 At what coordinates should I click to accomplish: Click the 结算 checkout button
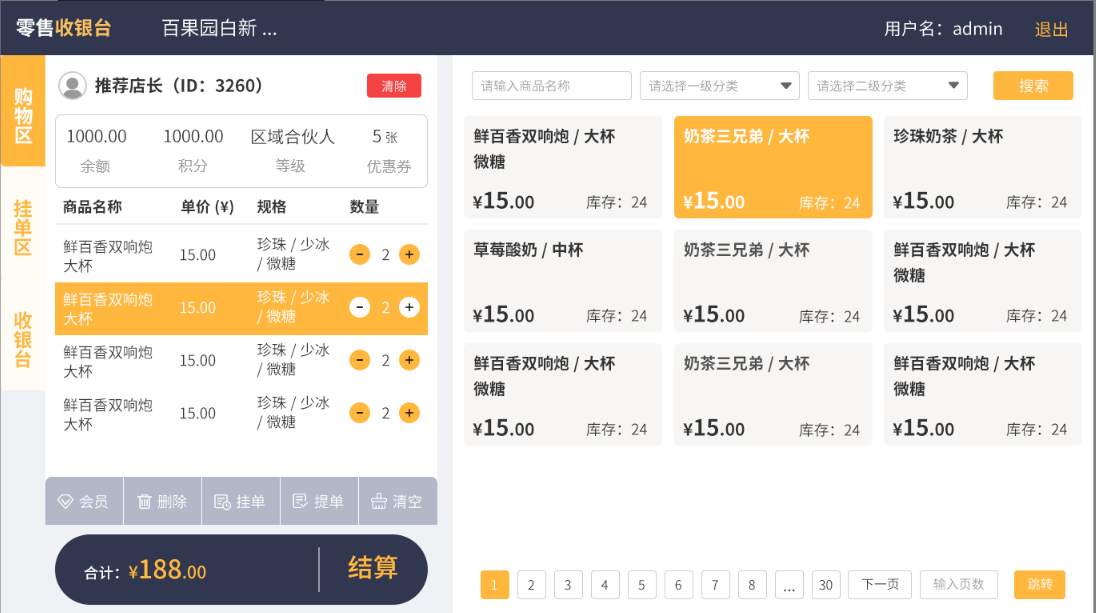[x=373, y=569]
